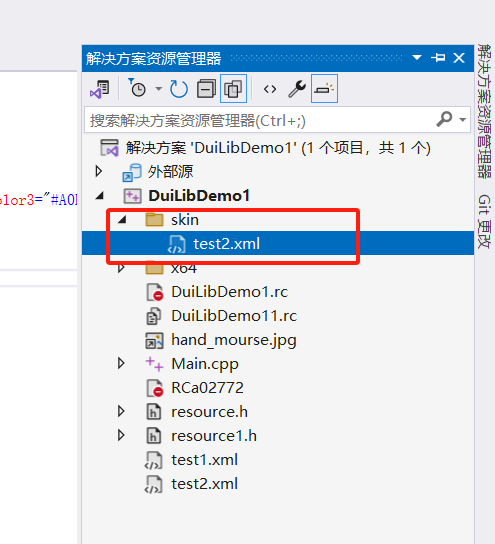This screenshot has height=544, width=495.
Task: Click the DuiLibDemo1 project icon
Action: pyautogui.click(x=133, y=196)
